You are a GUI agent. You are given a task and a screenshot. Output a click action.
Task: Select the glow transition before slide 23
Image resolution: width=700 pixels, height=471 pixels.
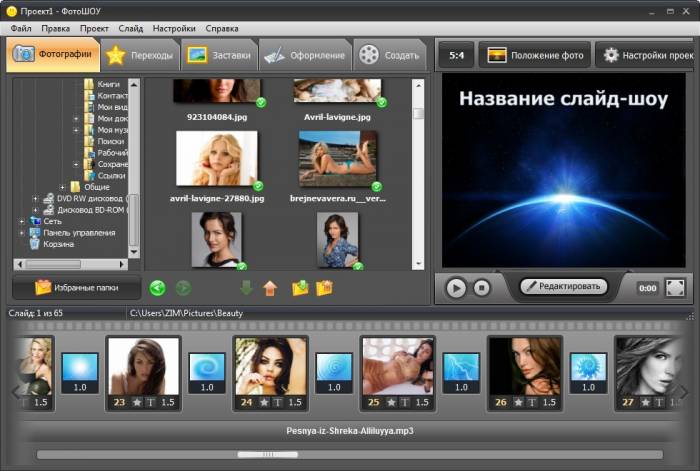coord(80,372)
